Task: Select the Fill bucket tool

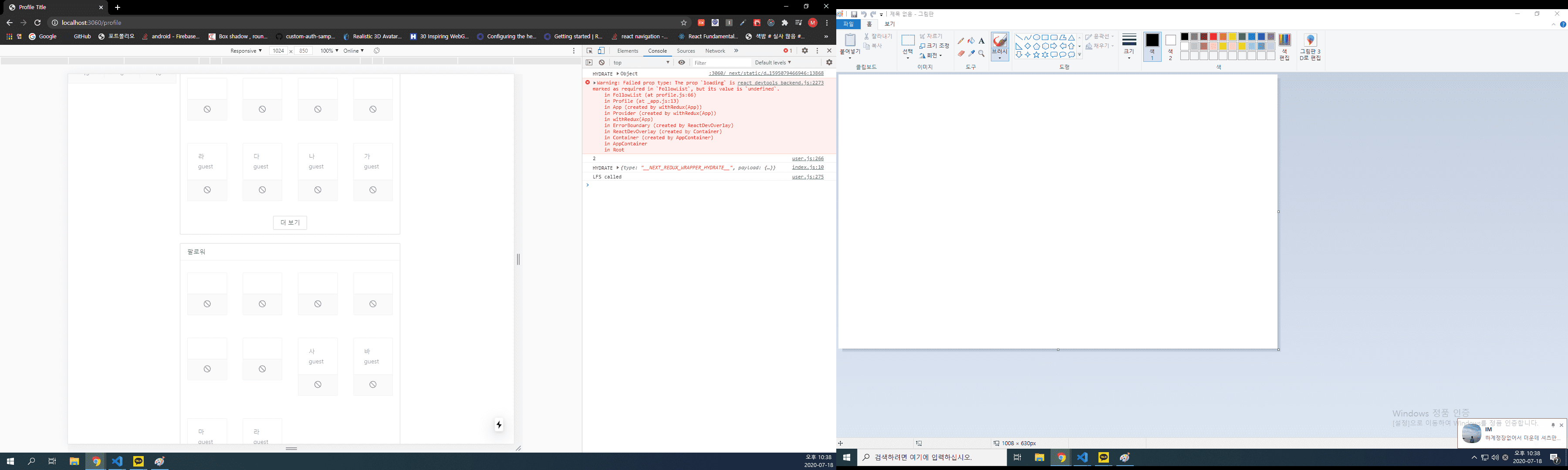Action: 971,41
